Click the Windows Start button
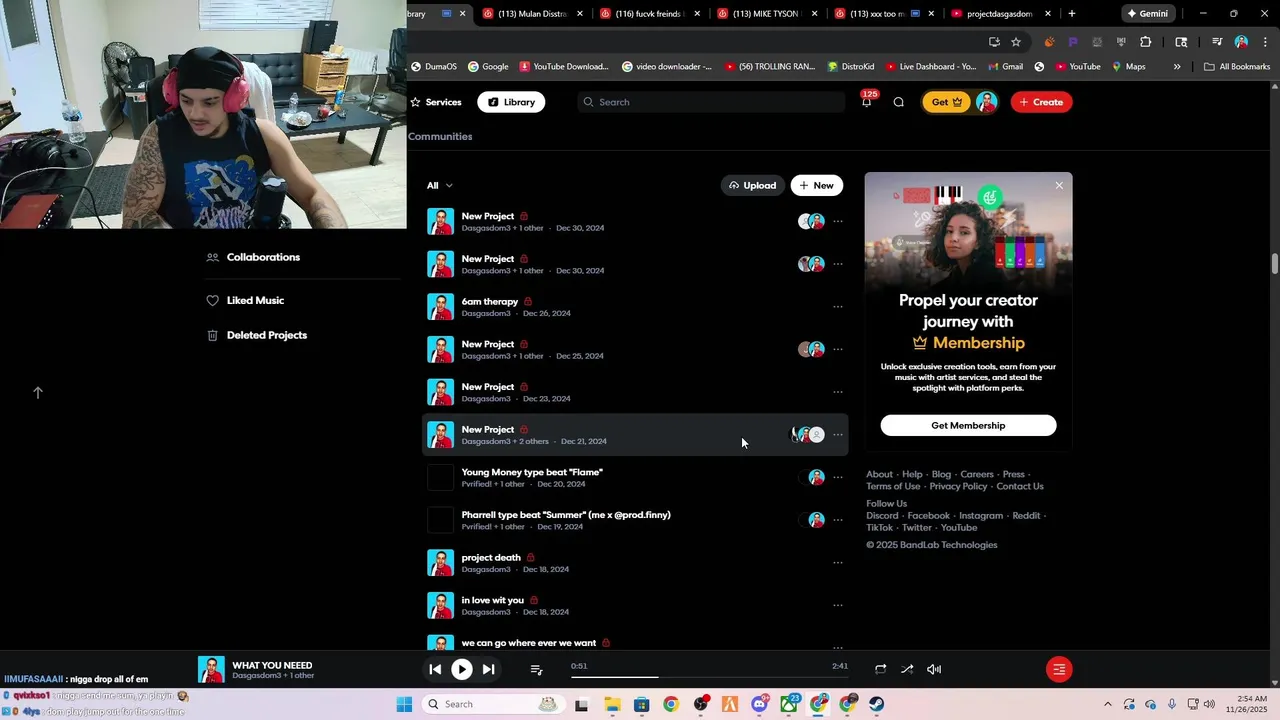 [404, 704]
